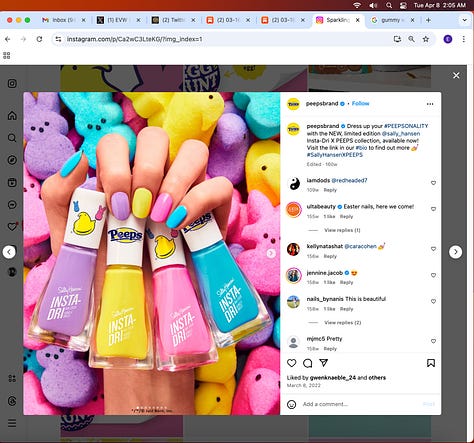Screen dimensions: 474x443
Task: Save post with bookmark icon
Action: pyautogui.click(x=431, y=363)
